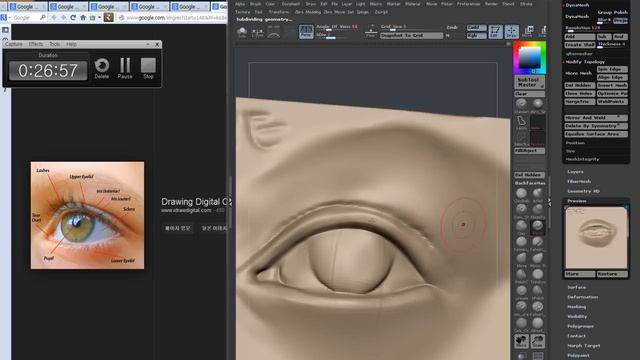The height and width of the screenshot is (360, 640).
Task: Adjust the Angle Of View slider
Action: 337,27
